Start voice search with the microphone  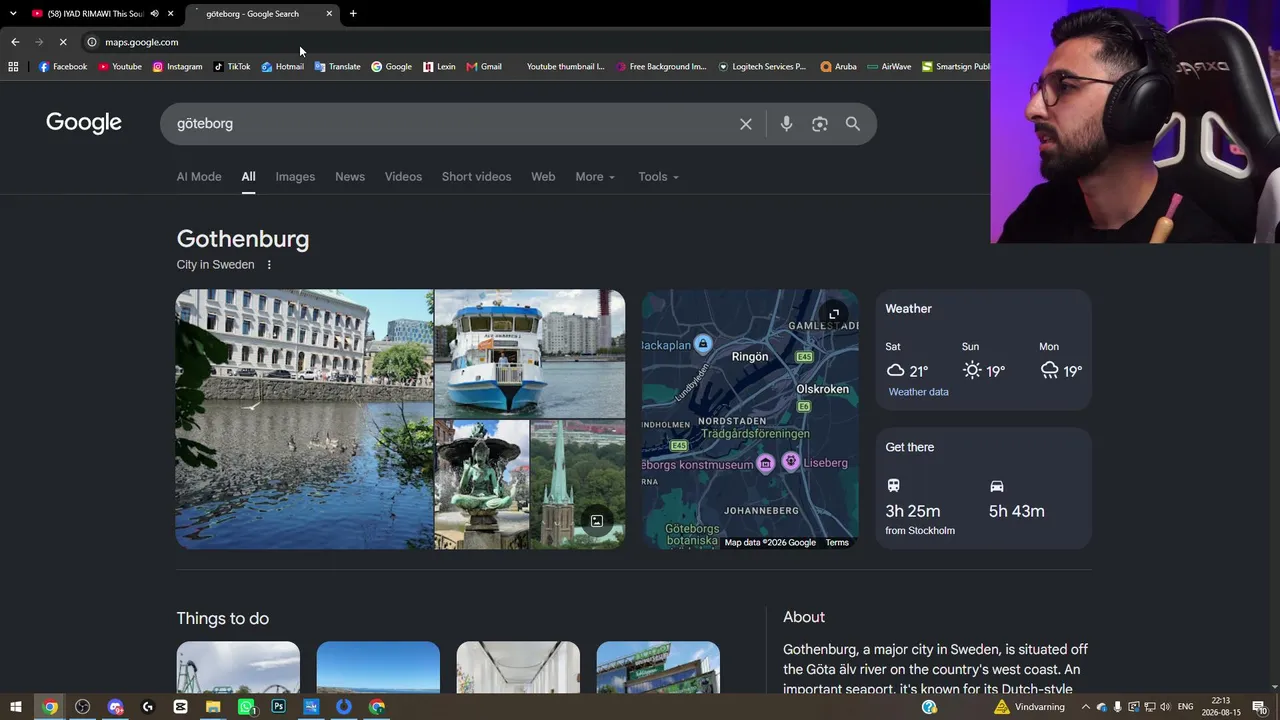(786, 124)
